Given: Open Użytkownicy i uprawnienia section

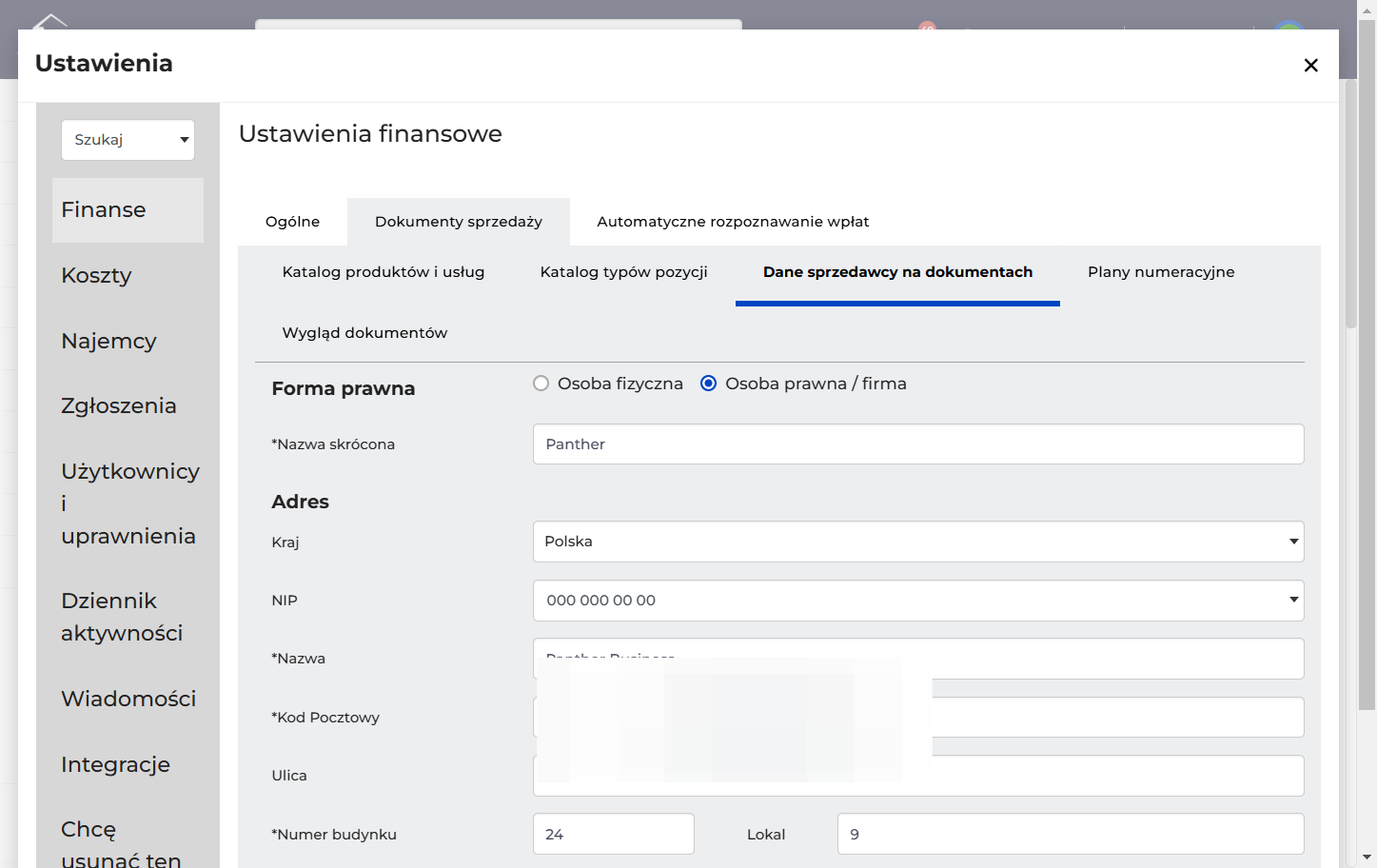Looking at the screenshot, I should click(129, 503).
